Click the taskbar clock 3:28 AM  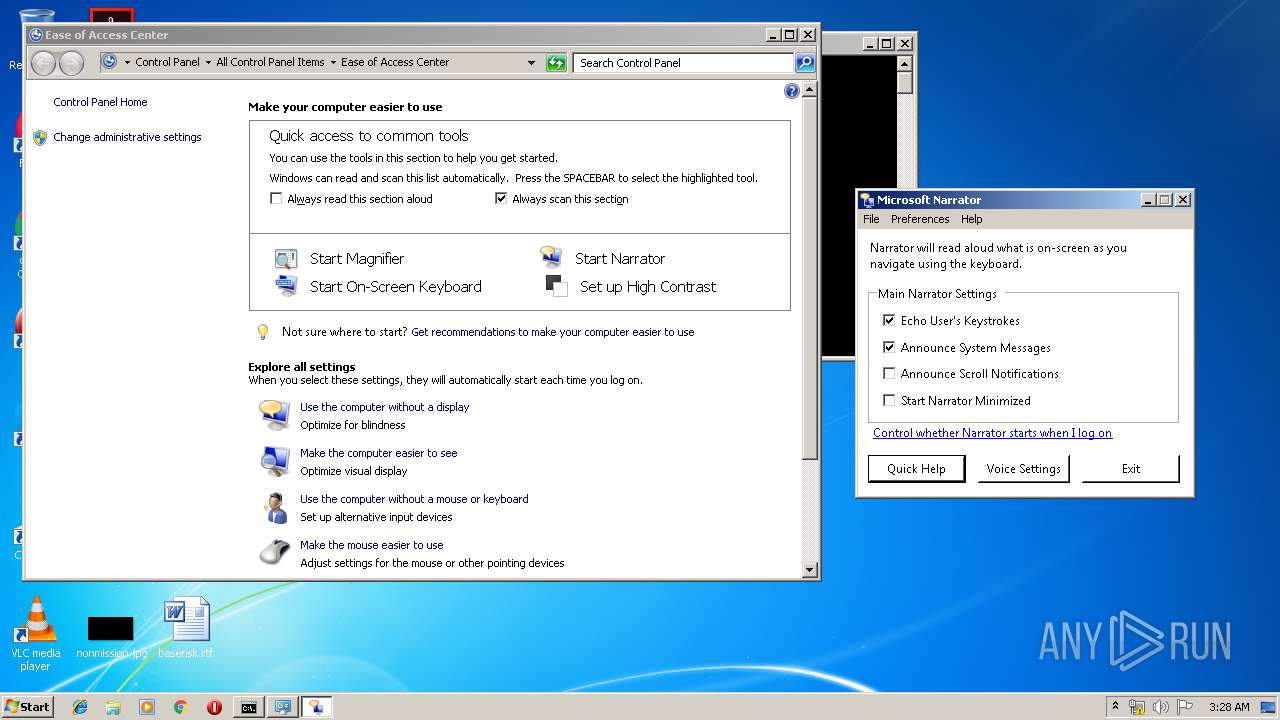pyautogui.click(x=1229, y=707)
